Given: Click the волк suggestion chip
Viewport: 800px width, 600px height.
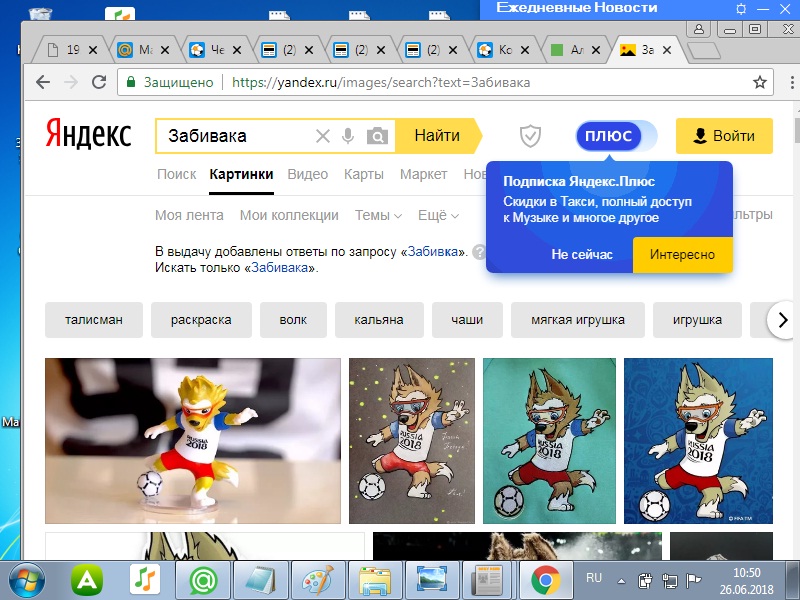Looking at the screenshot, I should [293, 320].
